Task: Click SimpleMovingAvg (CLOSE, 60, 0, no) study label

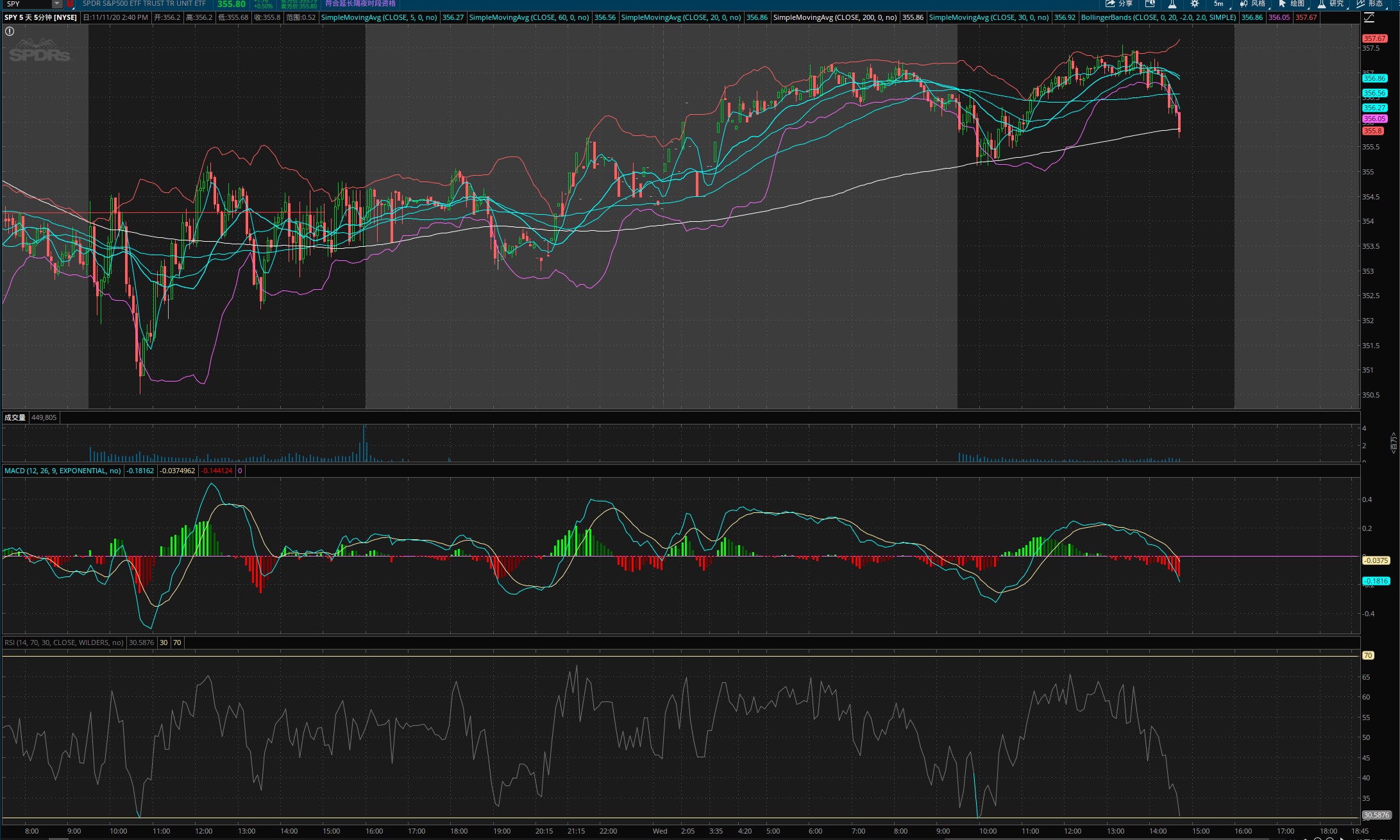Action: coord(529,17)
